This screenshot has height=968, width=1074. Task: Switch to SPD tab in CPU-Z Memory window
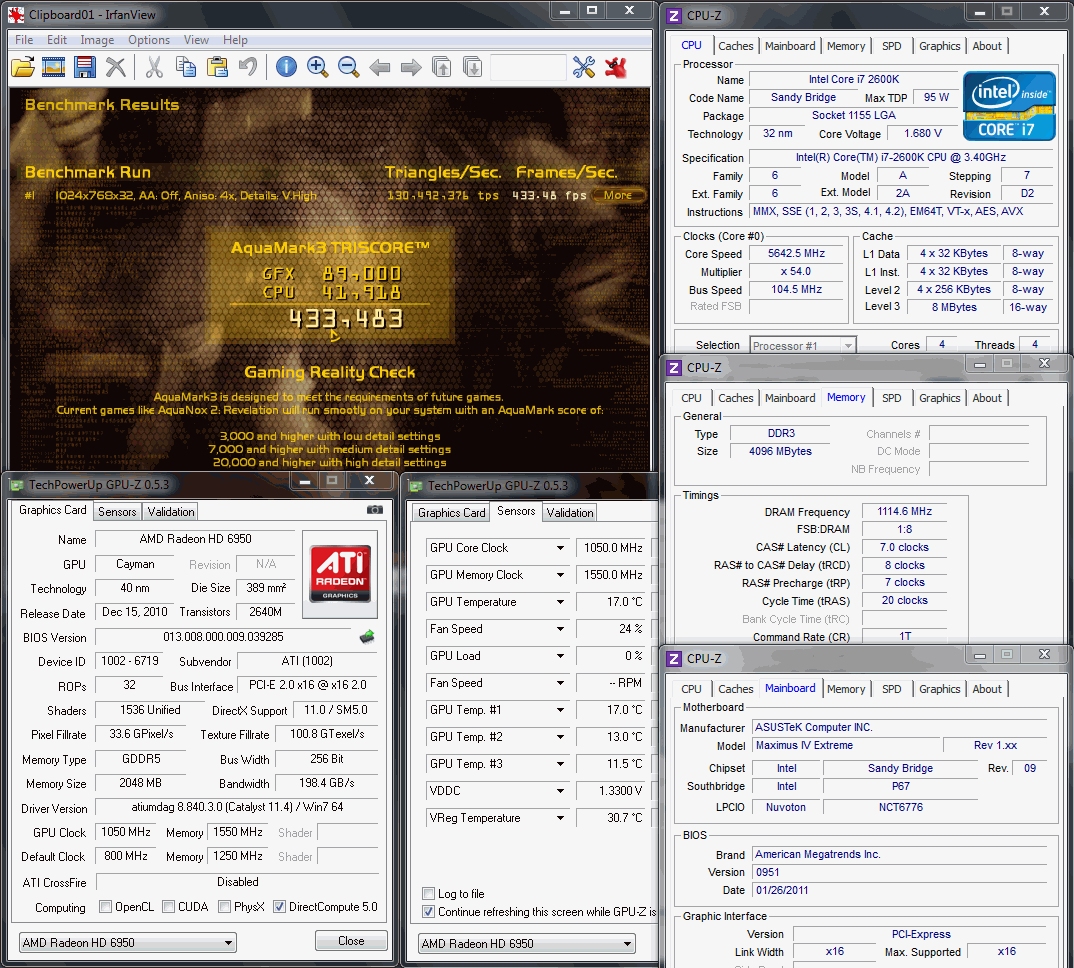pyautogui.click(x=891, y=398)
